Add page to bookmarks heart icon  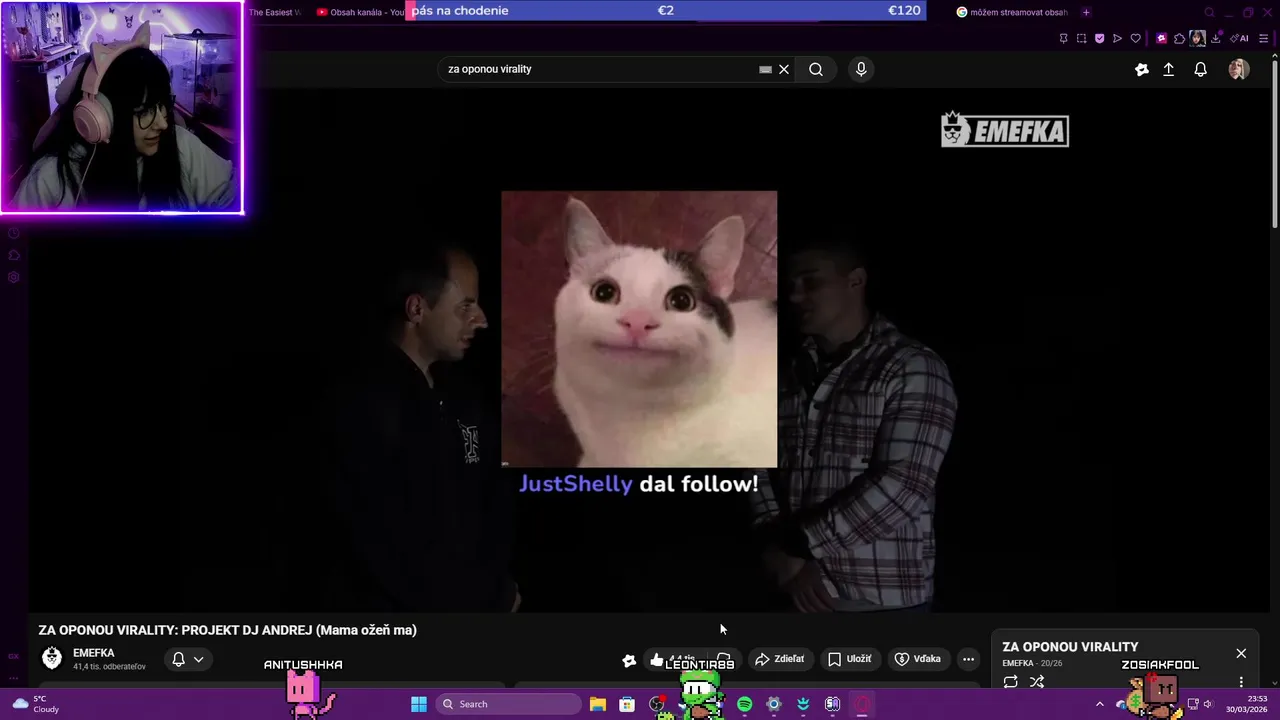click(1135, 38)
